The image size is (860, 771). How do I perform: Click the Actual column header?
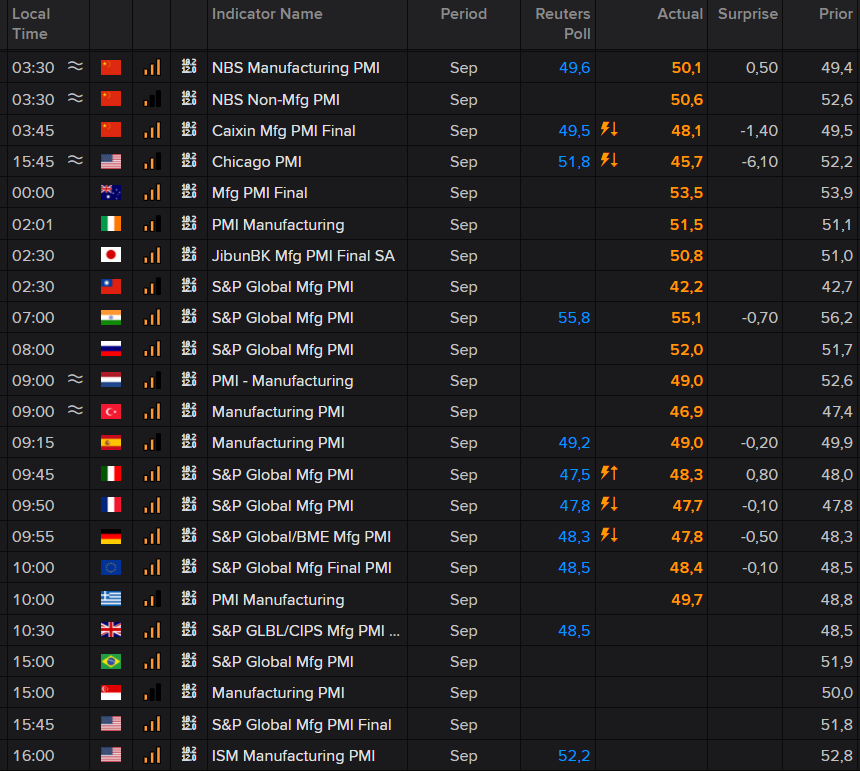point(680,14)
